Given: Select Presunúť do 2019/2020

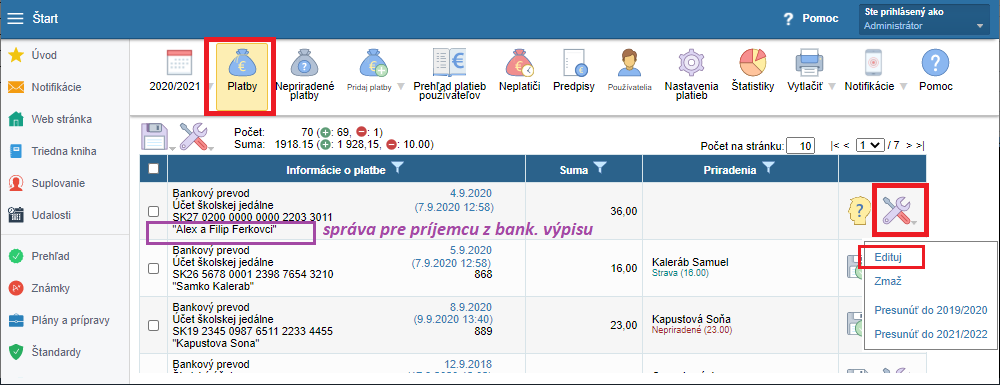Looking at the screenshot, I should 930,311.
